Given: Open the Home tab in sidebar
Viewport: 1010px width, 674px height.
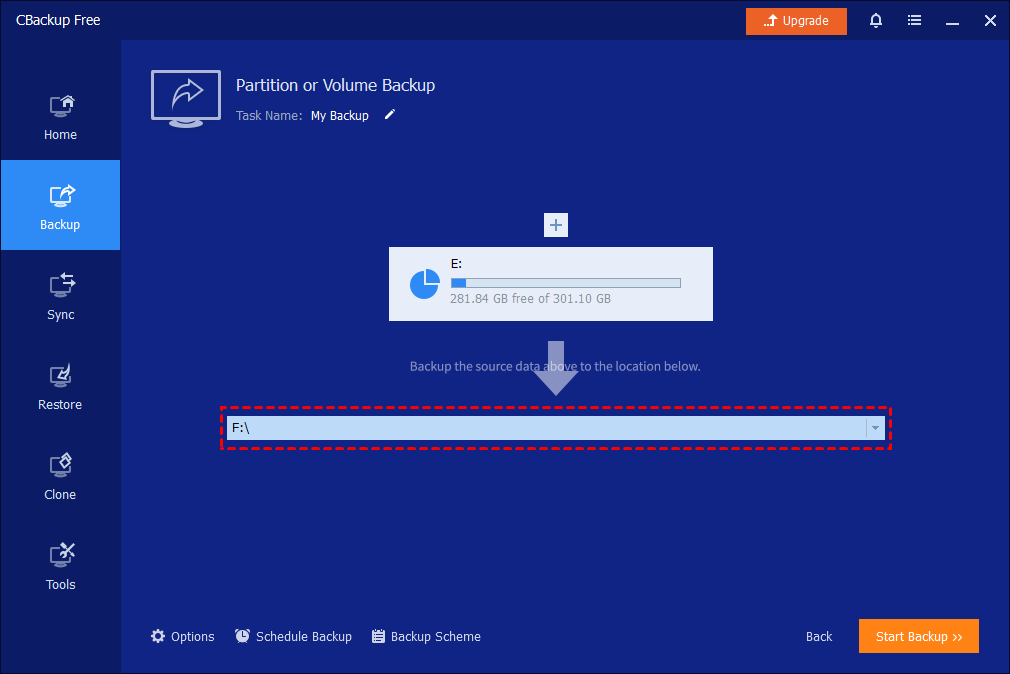Looking at the screenshot, I should click(60, 116).
